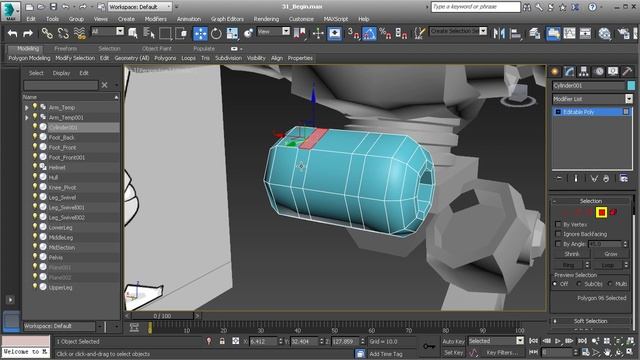
Task: Open the selection filter All dropdown
Action: coord(107,31)
